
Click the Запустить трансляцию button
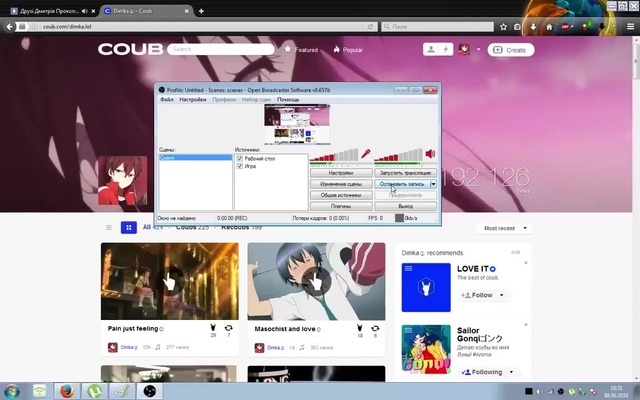404,173
